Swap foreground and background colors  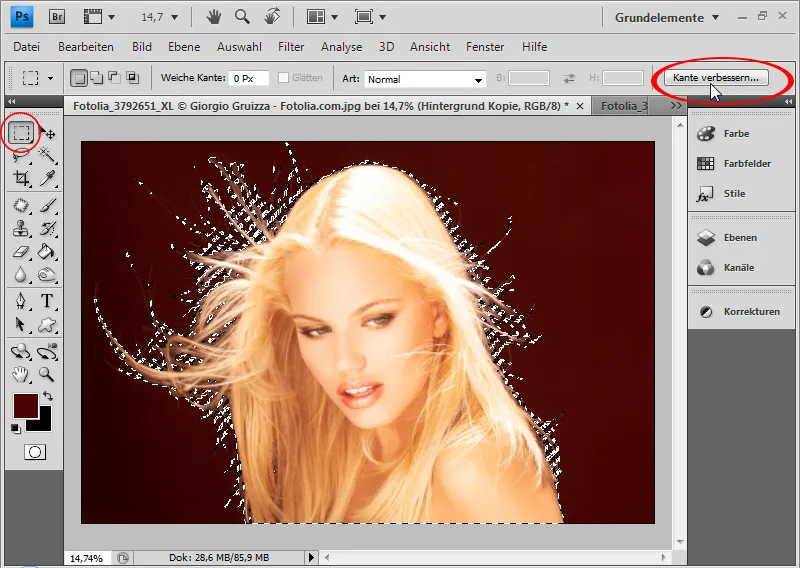[48, 396]
